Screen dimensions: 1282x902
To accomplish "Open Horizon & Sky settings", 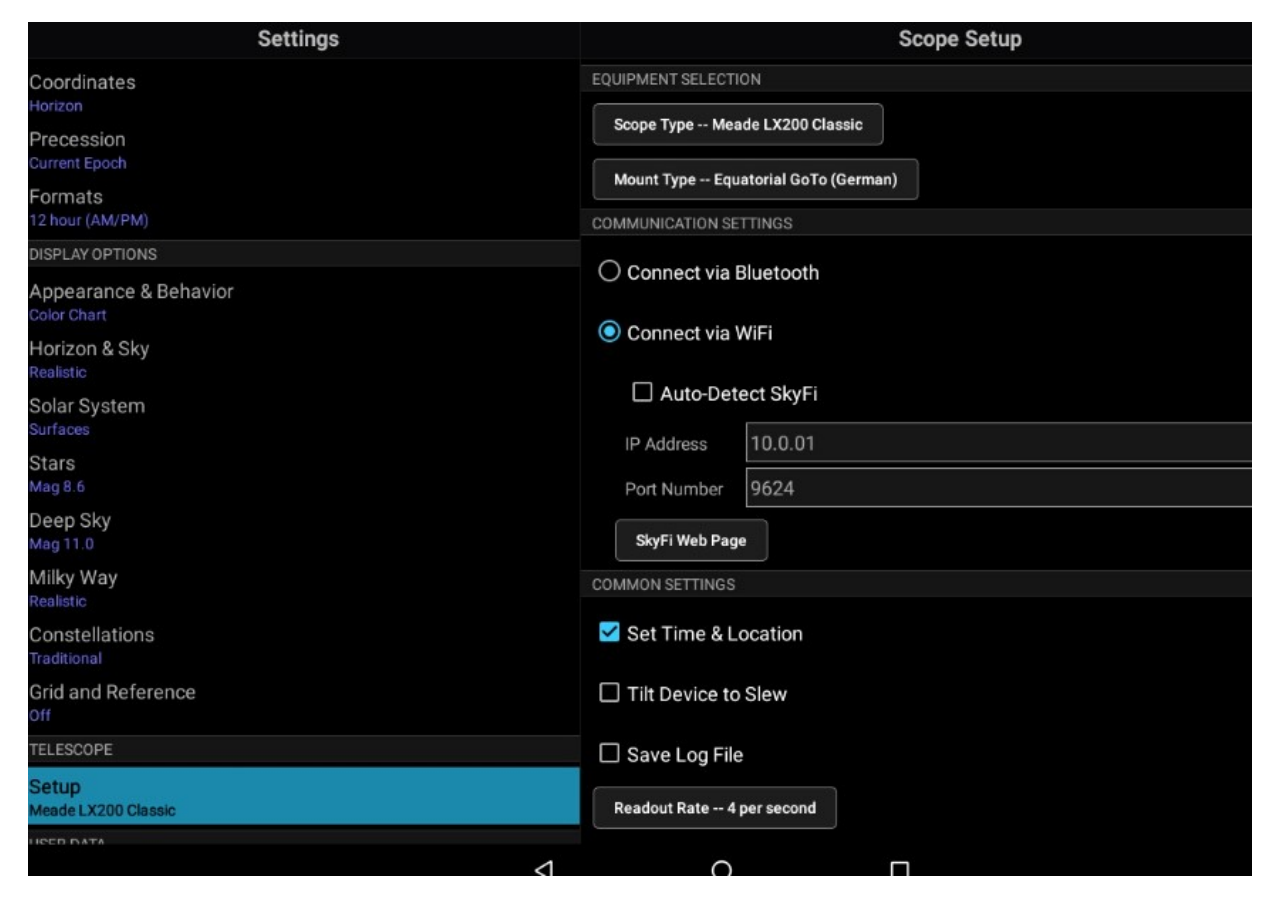I will click(x=304, y=359).
